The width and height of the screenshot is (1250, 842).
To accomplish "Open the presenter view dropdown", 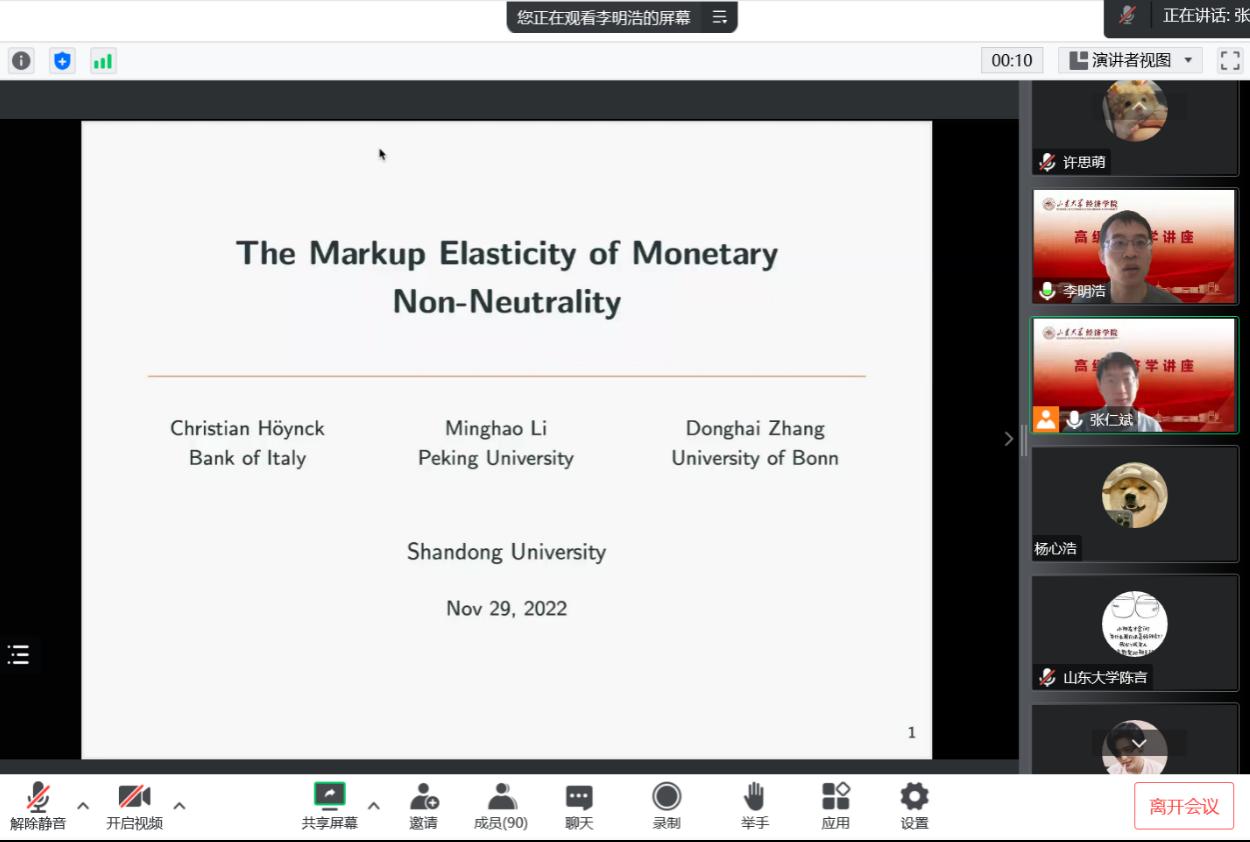I will tap(1130, 61).
